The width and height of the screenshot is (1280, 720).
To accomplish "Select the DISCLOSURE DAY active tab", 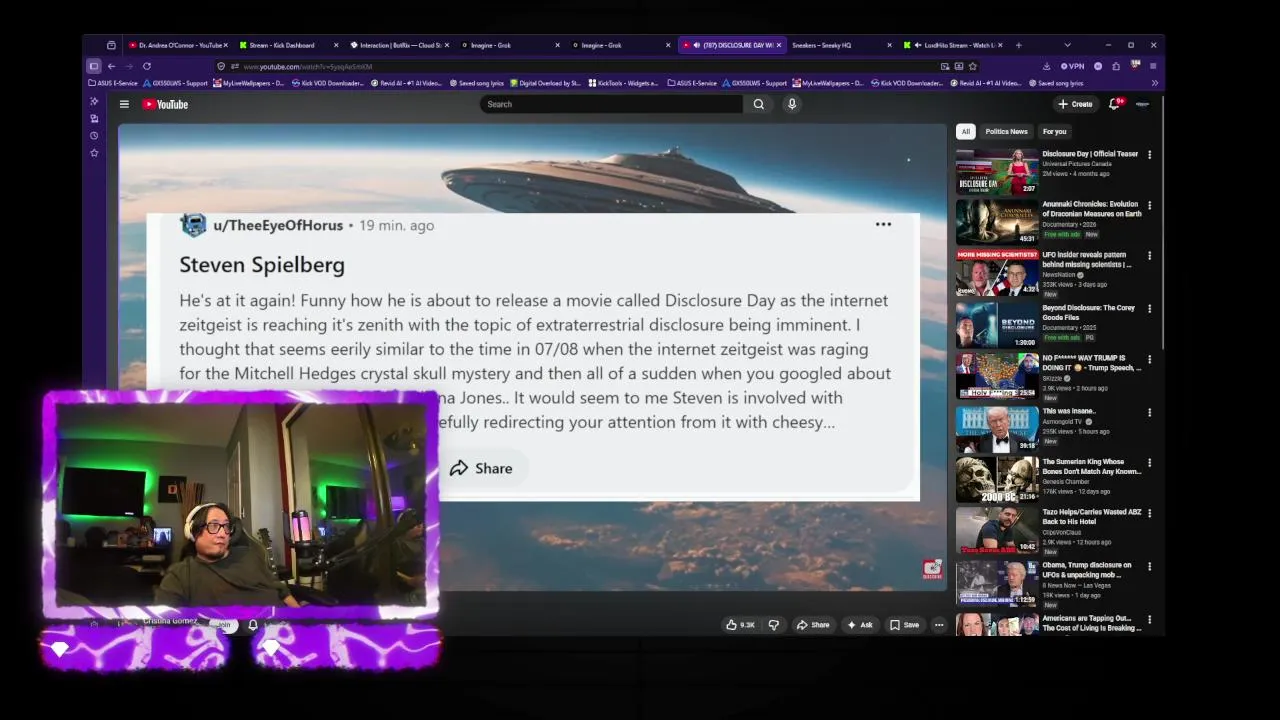I will point(730,45).
